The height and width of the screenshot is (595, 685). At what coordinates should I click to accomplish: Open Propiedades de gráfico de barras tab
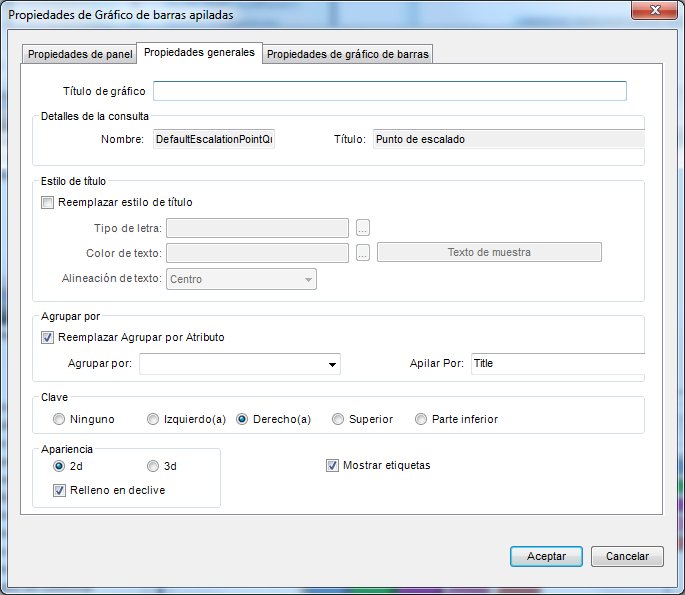pos(348,54)
